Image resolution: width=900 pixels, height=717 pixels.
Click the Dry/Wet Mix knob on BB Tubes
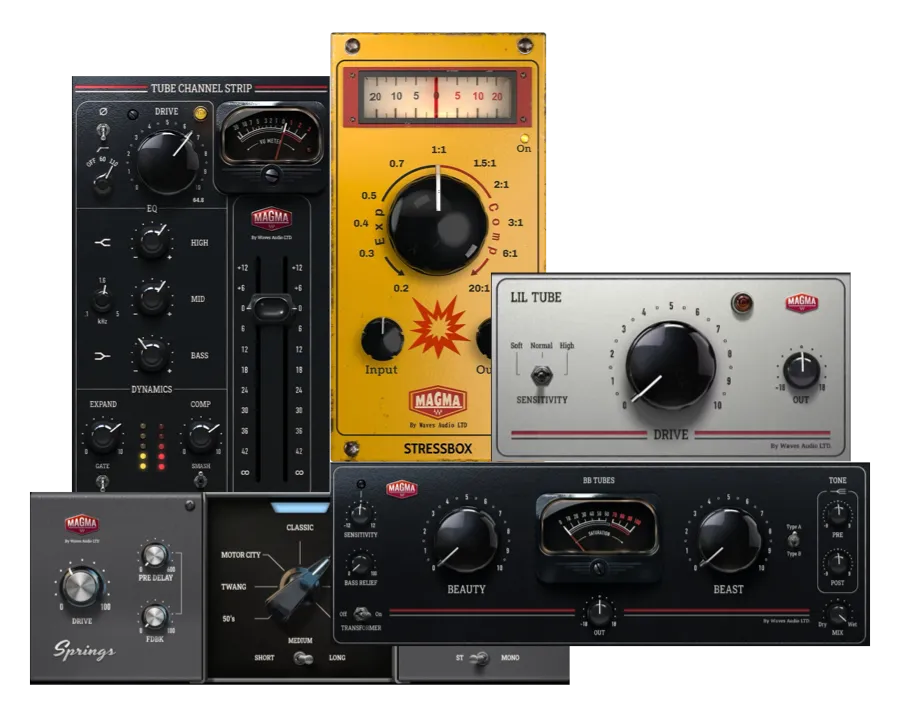[837, 614]
